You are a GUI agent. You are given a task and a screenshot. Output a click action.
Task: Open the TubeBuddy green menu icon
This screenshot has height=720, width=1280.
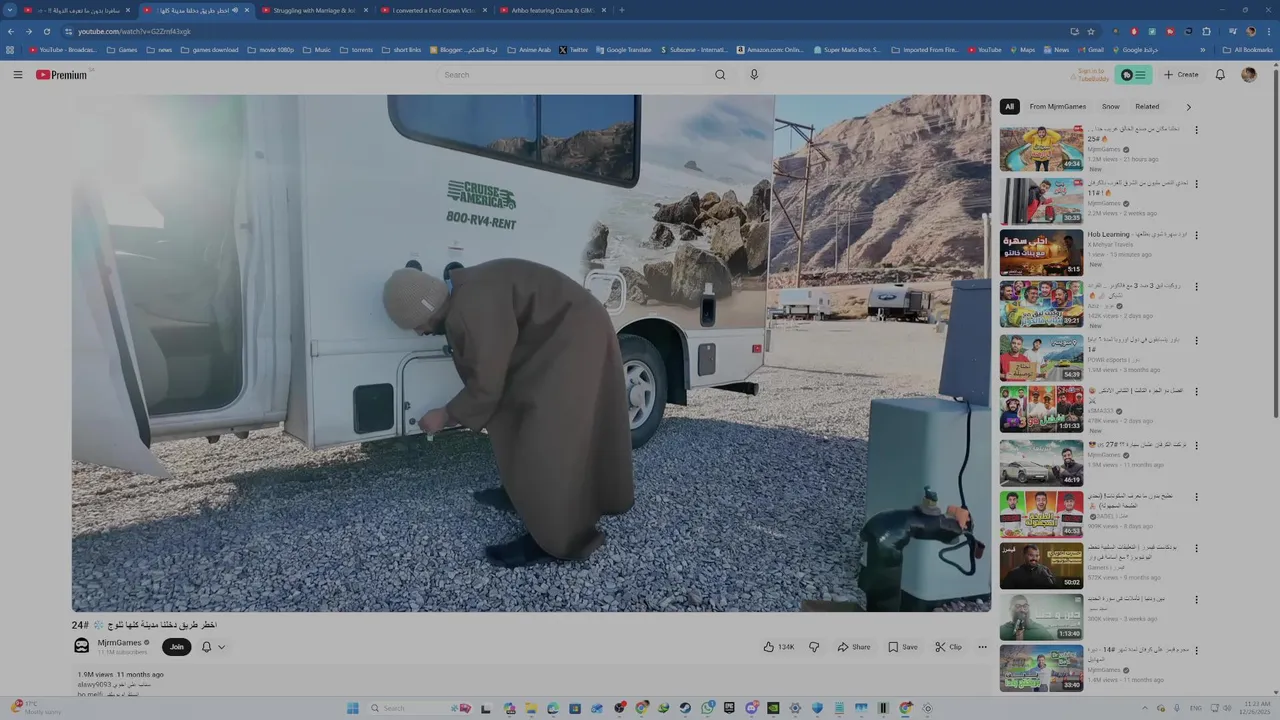pos(1135,75)
